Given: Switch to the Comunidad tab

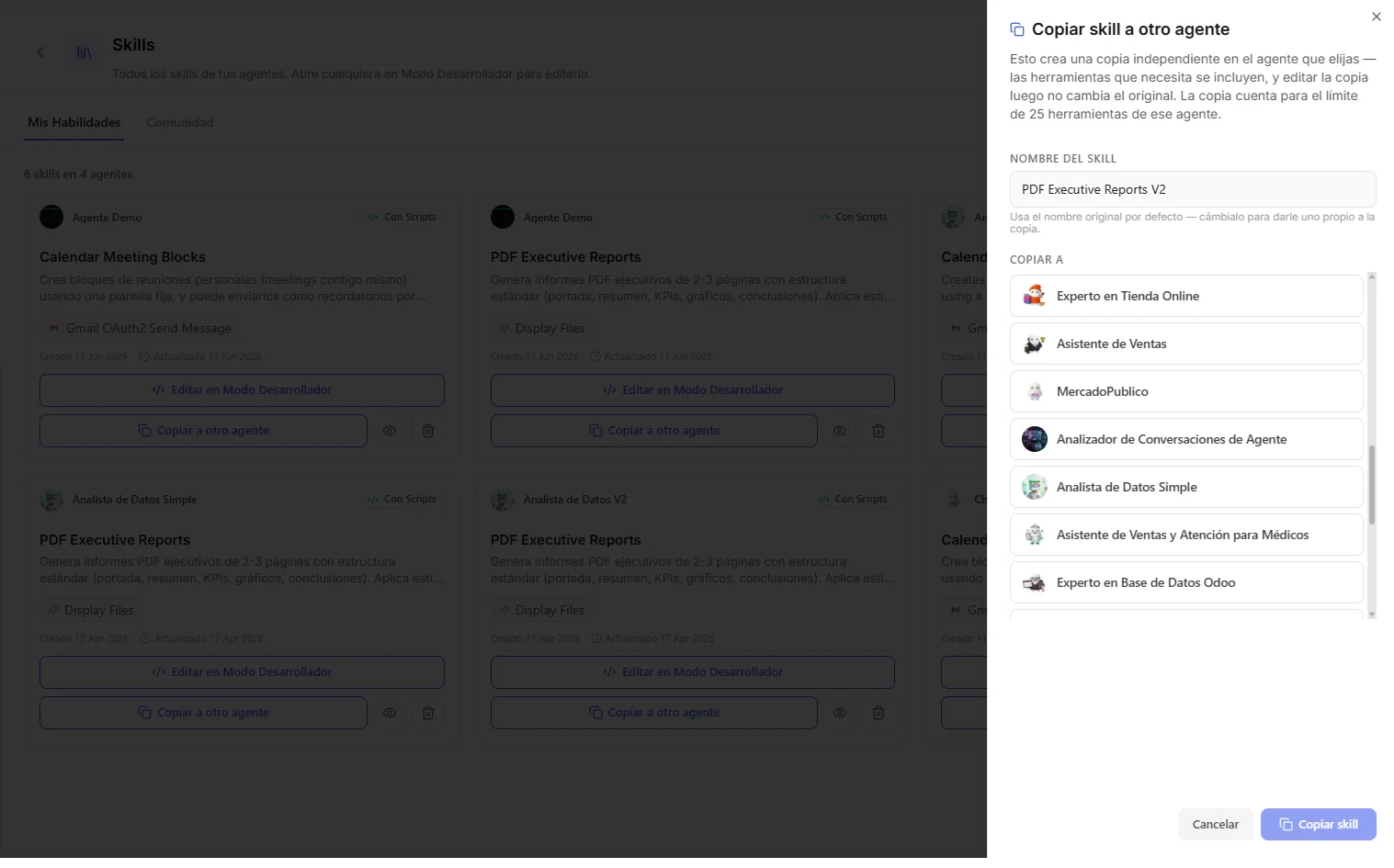Looking at the screenshot, I should pos(180,122).
